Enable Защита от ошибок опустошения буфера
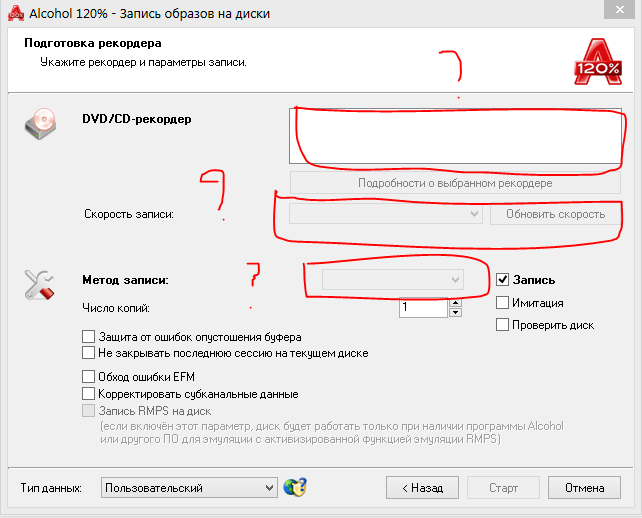 tap(88, 337)
